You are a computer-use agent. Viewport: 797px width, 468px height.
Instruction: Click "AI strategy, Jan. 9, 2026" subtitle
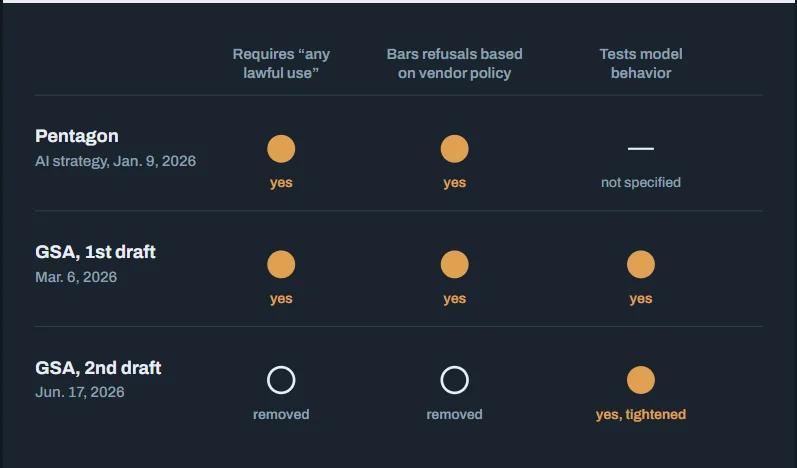(x=115, y=161)
